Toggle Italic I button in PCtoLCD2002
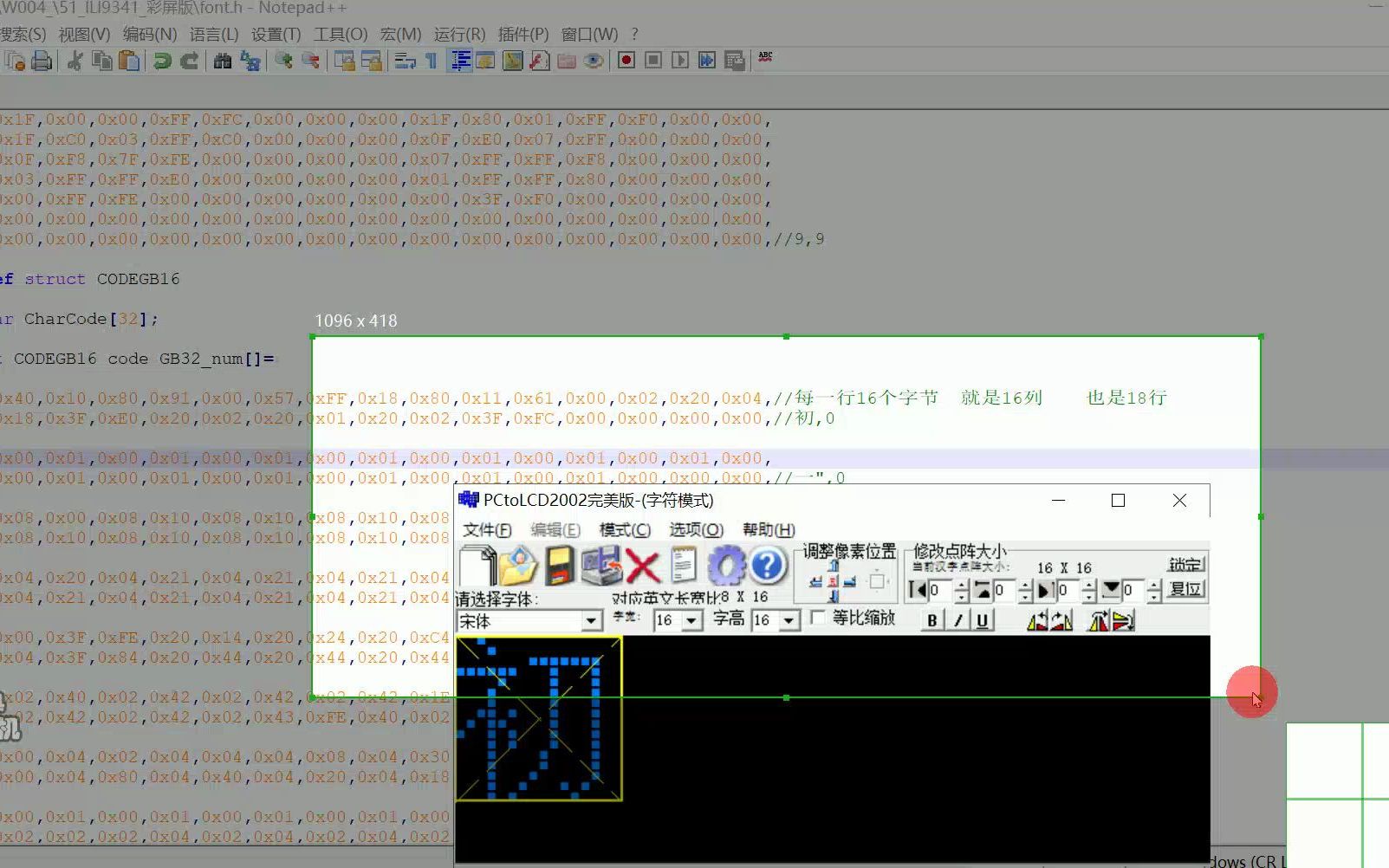The width and height of the screenshot is (1389, 868). click(x=958, y=619)
